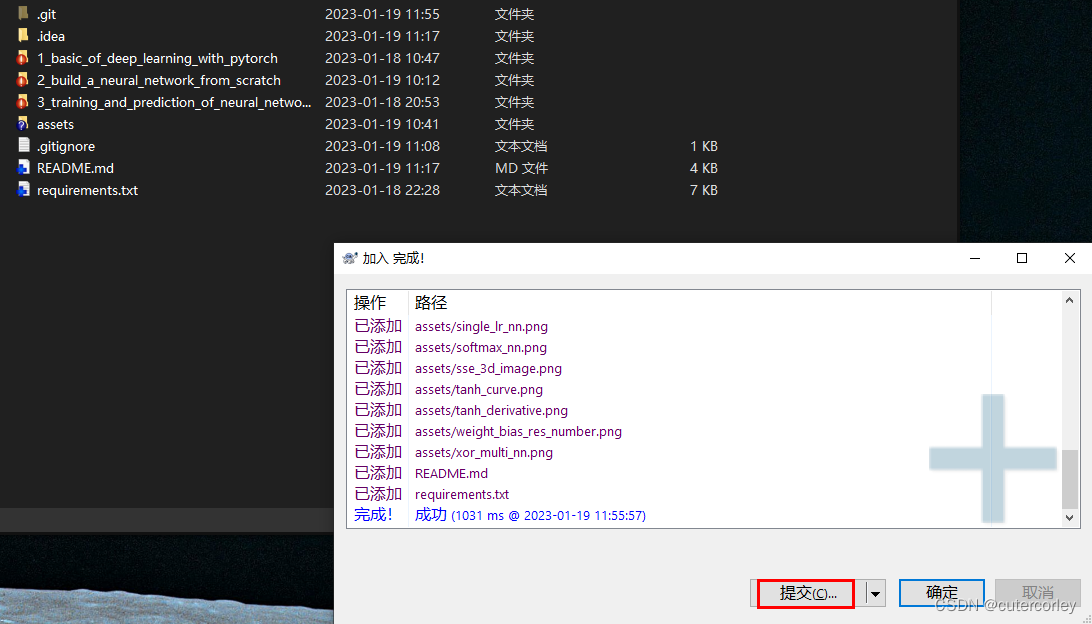Select the .git folder icon
1092x624 pixels.
coord(23,13)
